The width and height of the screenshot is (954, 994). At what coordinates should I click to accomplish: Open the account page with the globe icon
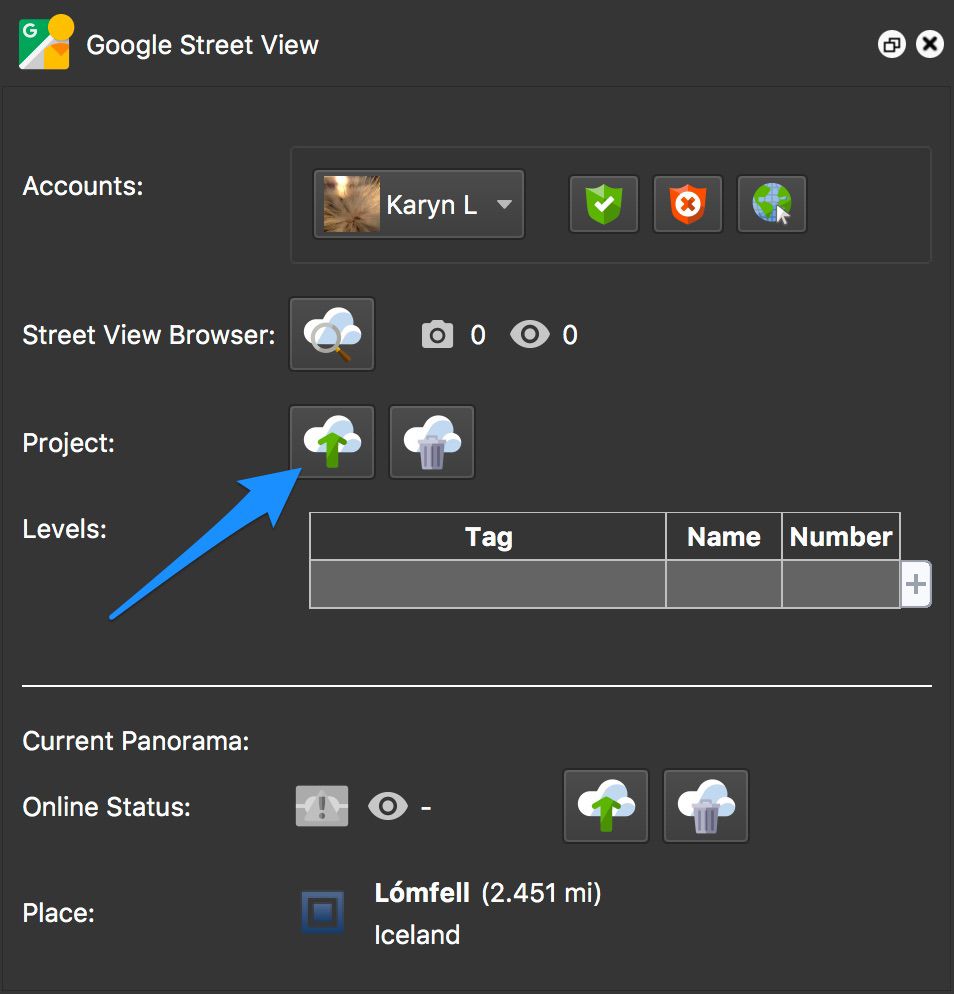(x=771, y=204)
